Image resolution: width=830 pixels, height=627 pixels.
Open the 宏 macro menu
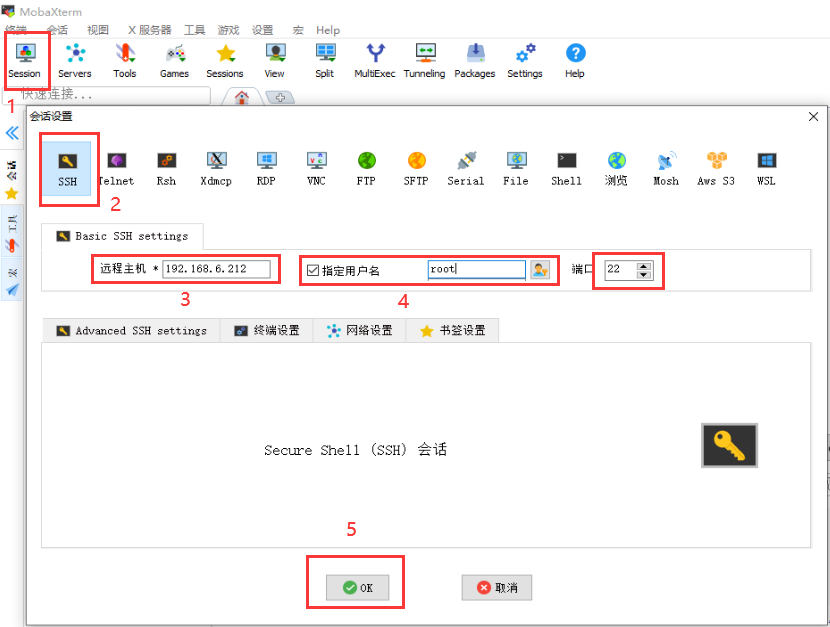click(298, 30)
